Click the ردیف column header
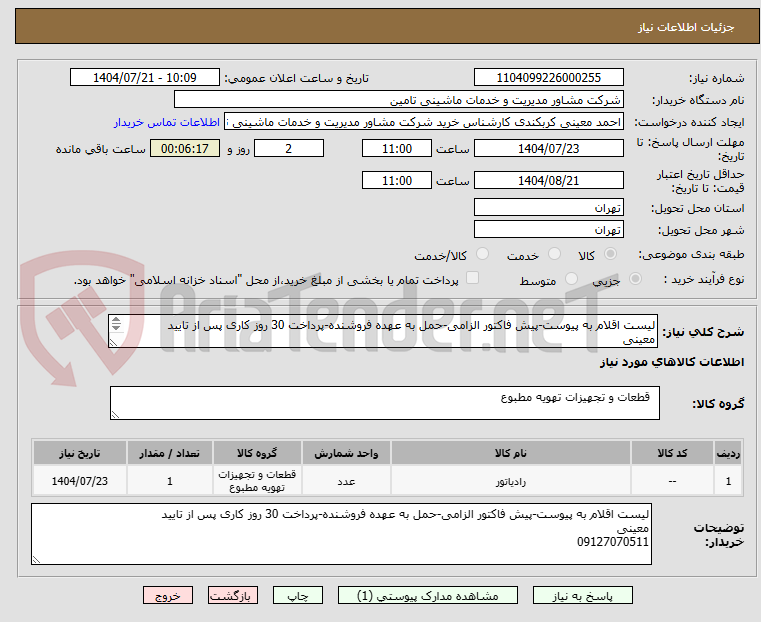 click(x=728, y=453)
